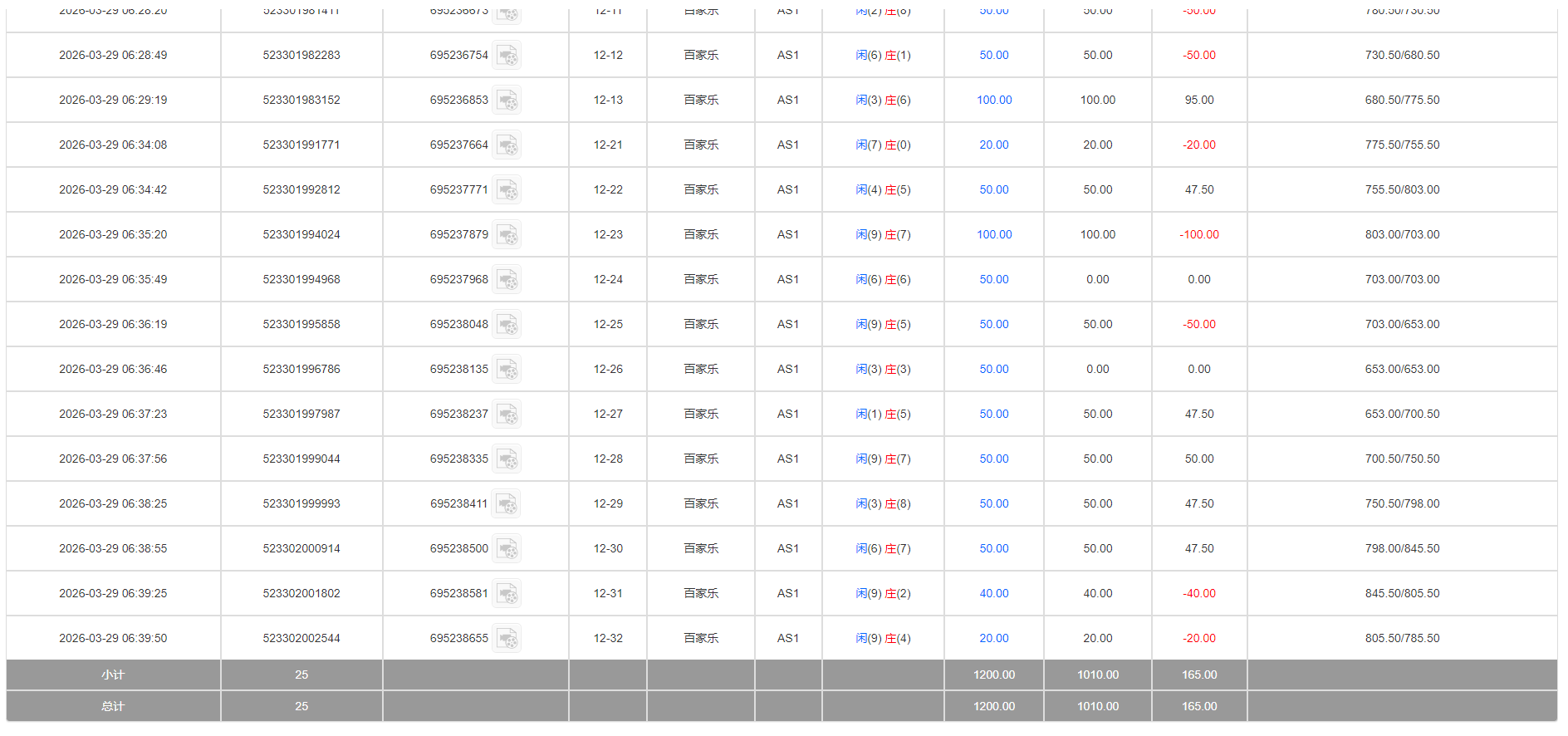Click balance 653.00/700.50 cell
Image resolution: width=1568 pixels, height=736 pixels.
pyautogui.click(x=1402, y=414)
